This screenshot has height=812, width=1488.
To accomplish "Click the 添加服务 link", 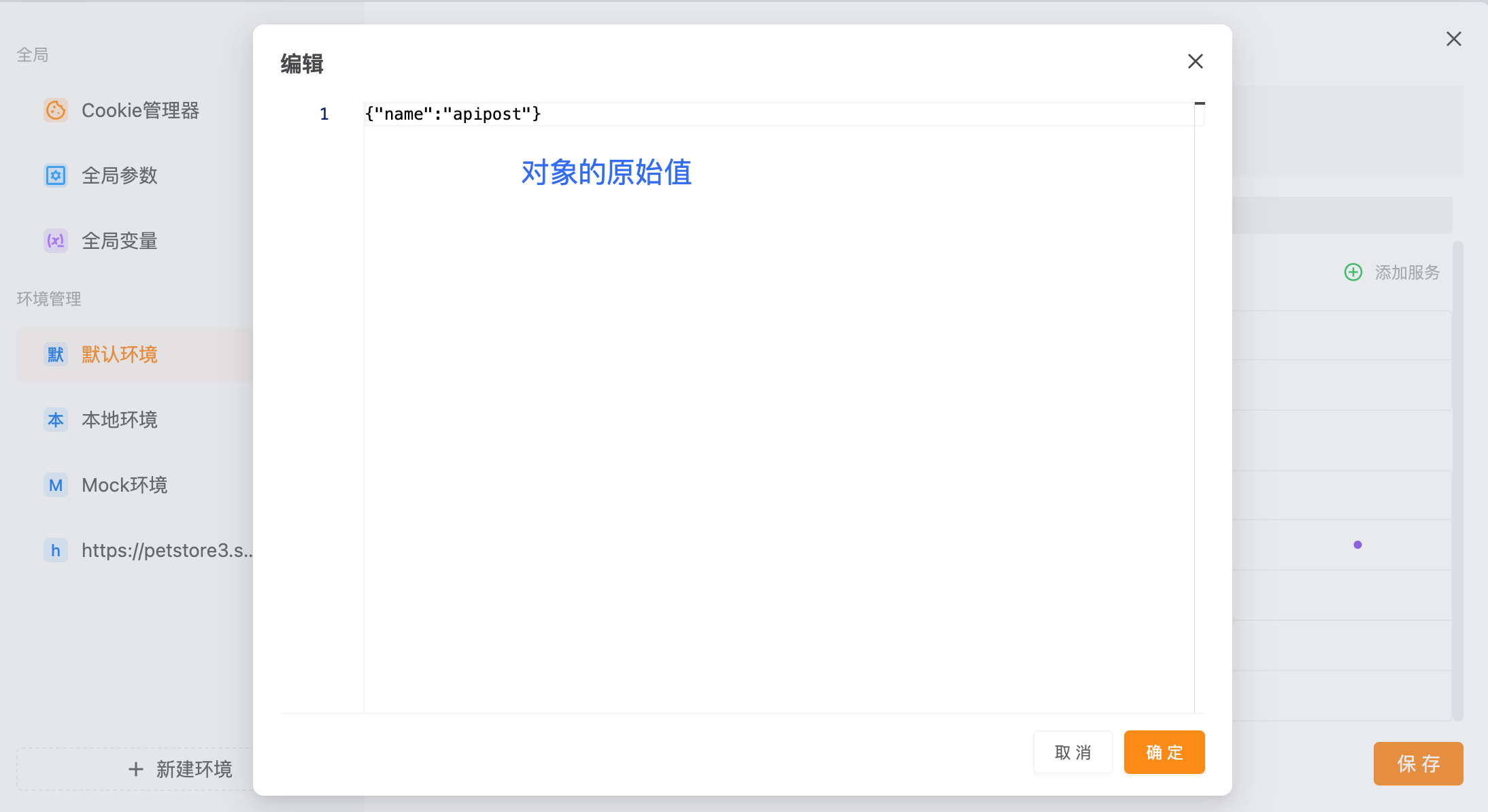I will [x=1407, y=272].
